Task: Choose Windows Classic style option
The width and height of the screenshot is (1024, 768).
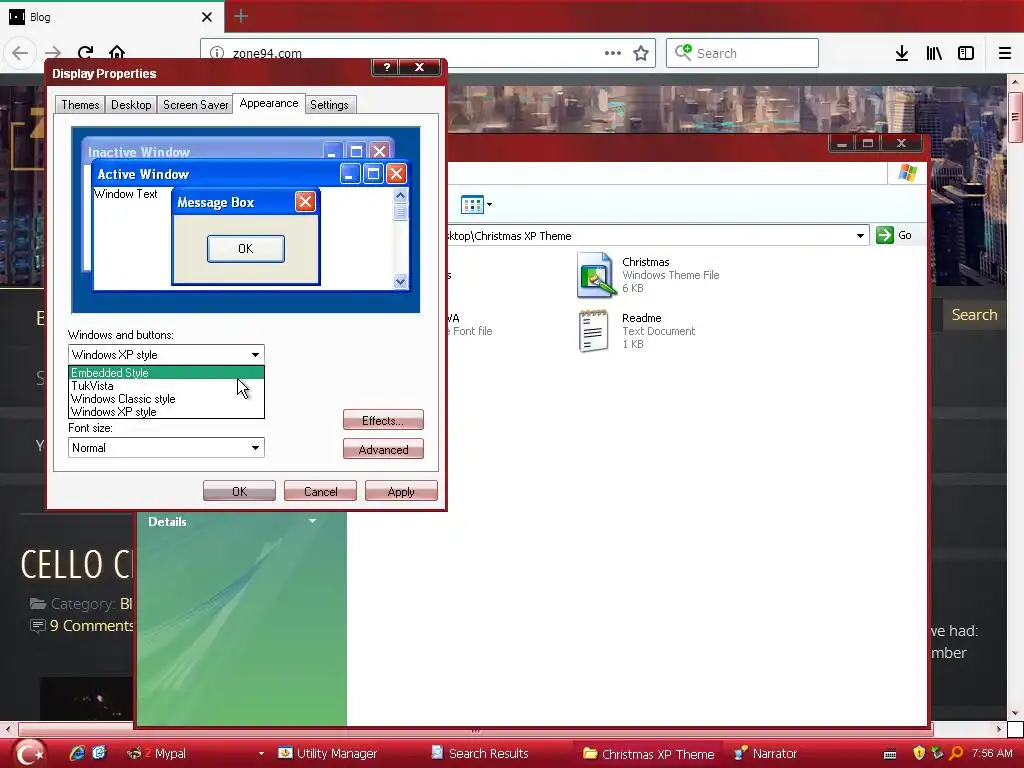Action: [x=166, y=399]
